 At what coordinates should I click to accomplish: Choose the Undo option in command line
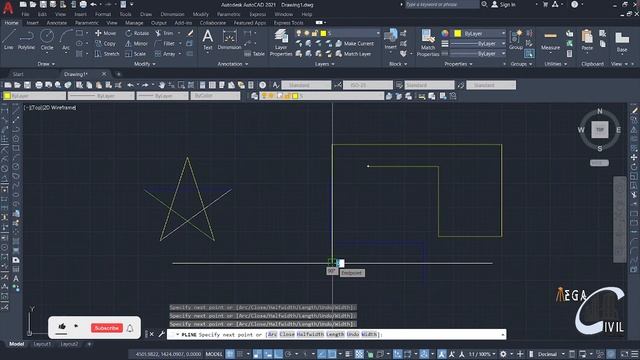coord(353,334)
